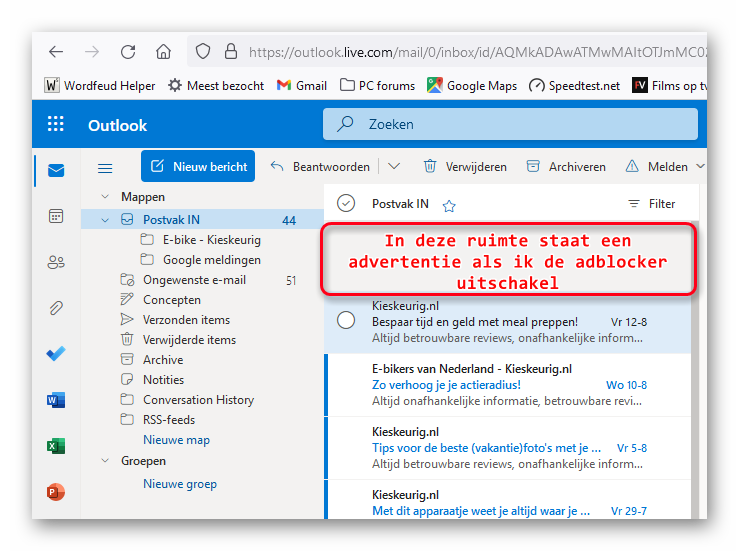The height and width of the screenshot is (551, 739).
Task: Click the Nieuw bericht button
Action: pyautogui.click(x=198, y=167)
